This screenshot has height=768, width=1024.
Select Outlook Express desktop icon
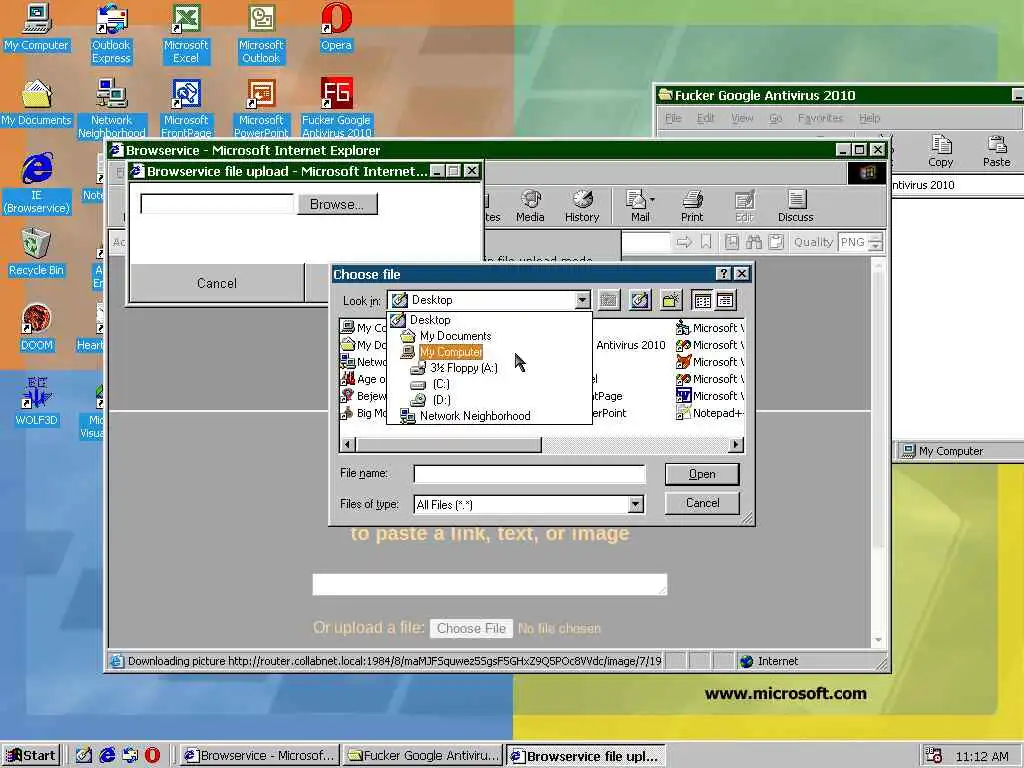[111, 34]
